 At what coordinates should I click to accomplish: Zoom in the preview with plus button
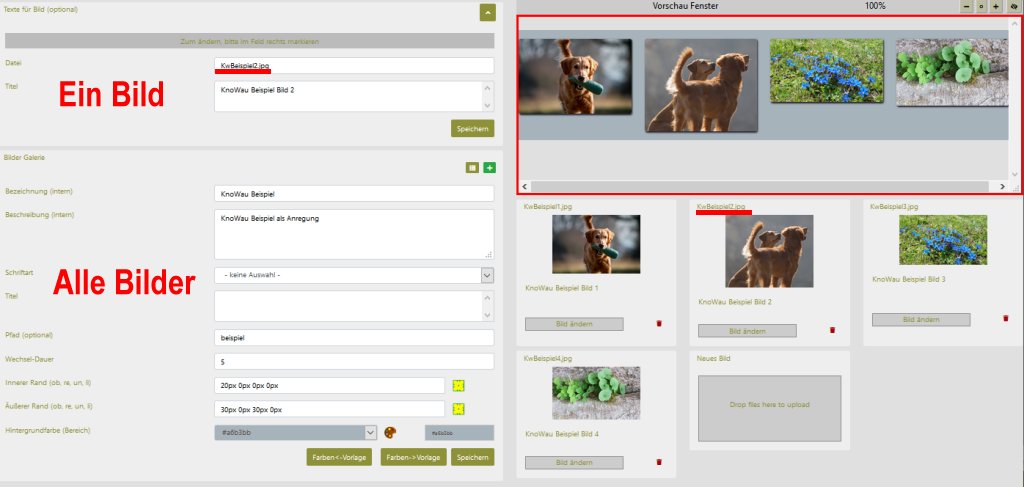tap(996, 6)
